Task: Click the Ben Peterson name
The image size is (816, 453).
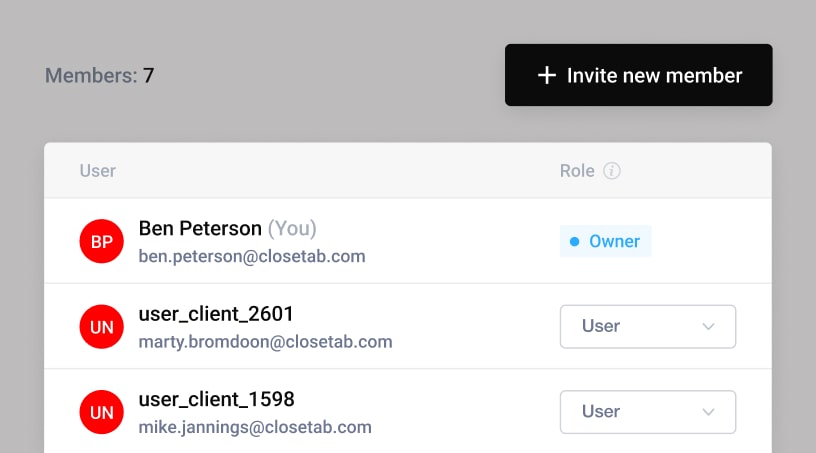Action: pyautogui.click(x=200, y=228)
